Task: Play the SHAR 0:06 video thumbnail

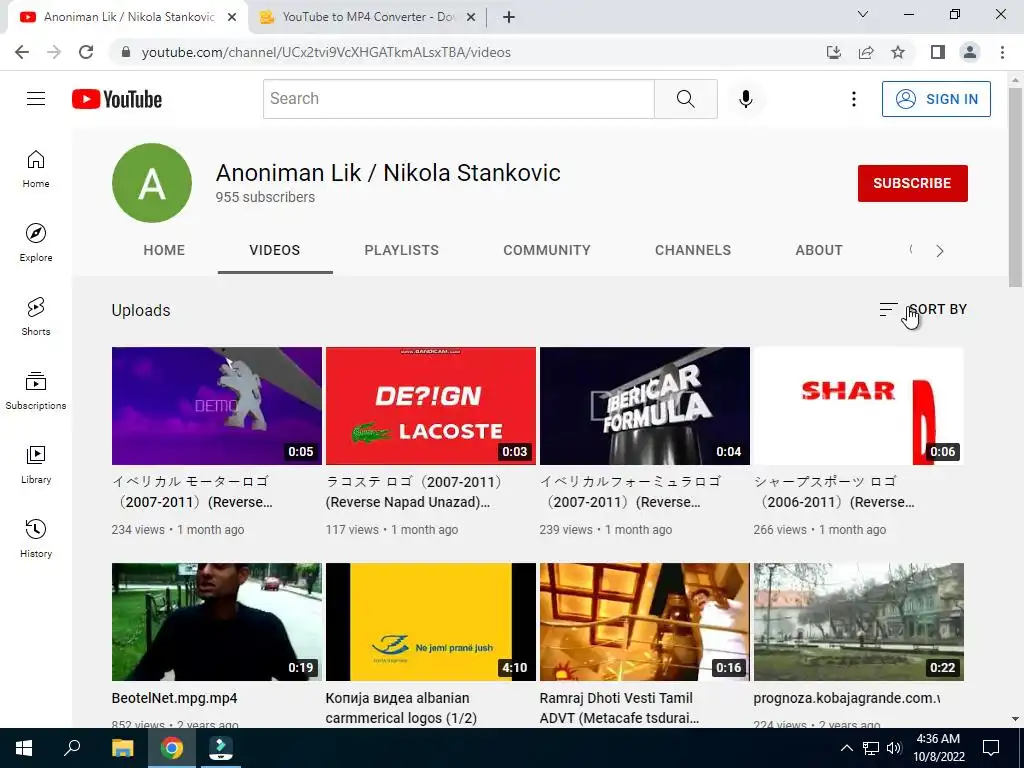Action: click(859, 406)
